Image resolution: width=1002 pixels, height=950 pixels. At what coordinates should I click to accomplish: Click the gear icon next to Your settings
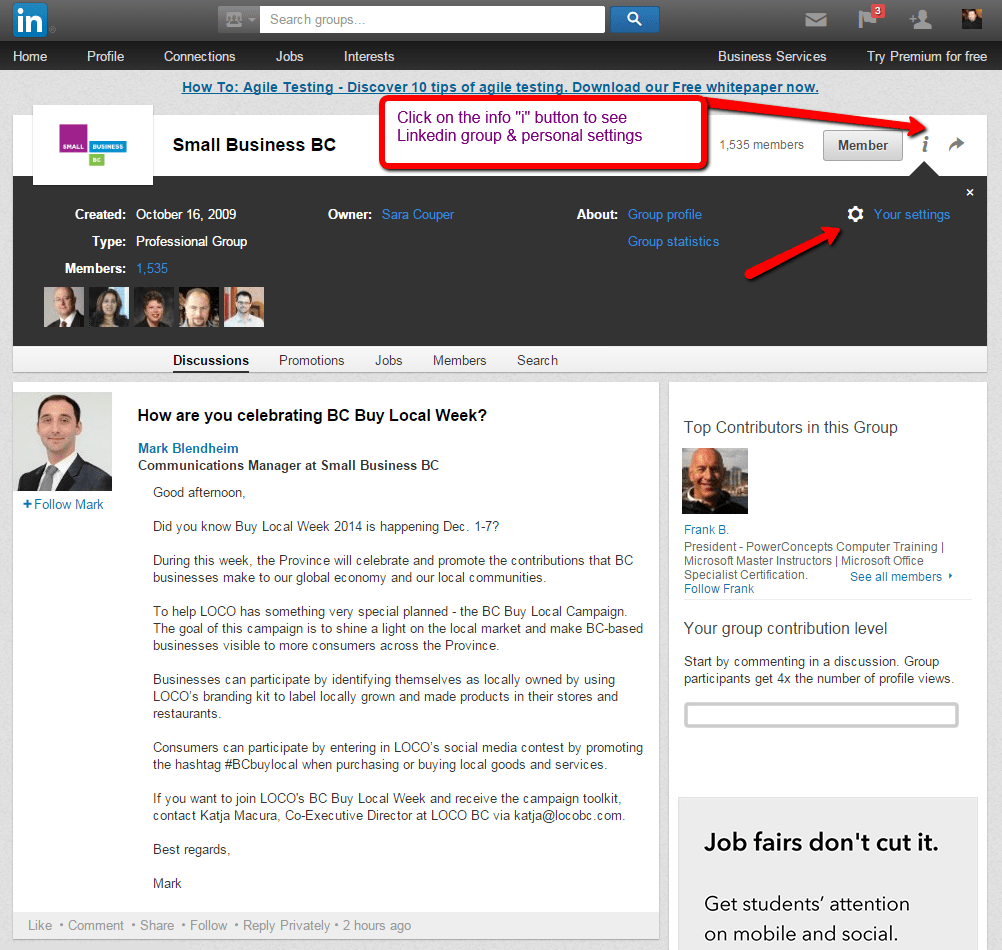tap(855, 214)
